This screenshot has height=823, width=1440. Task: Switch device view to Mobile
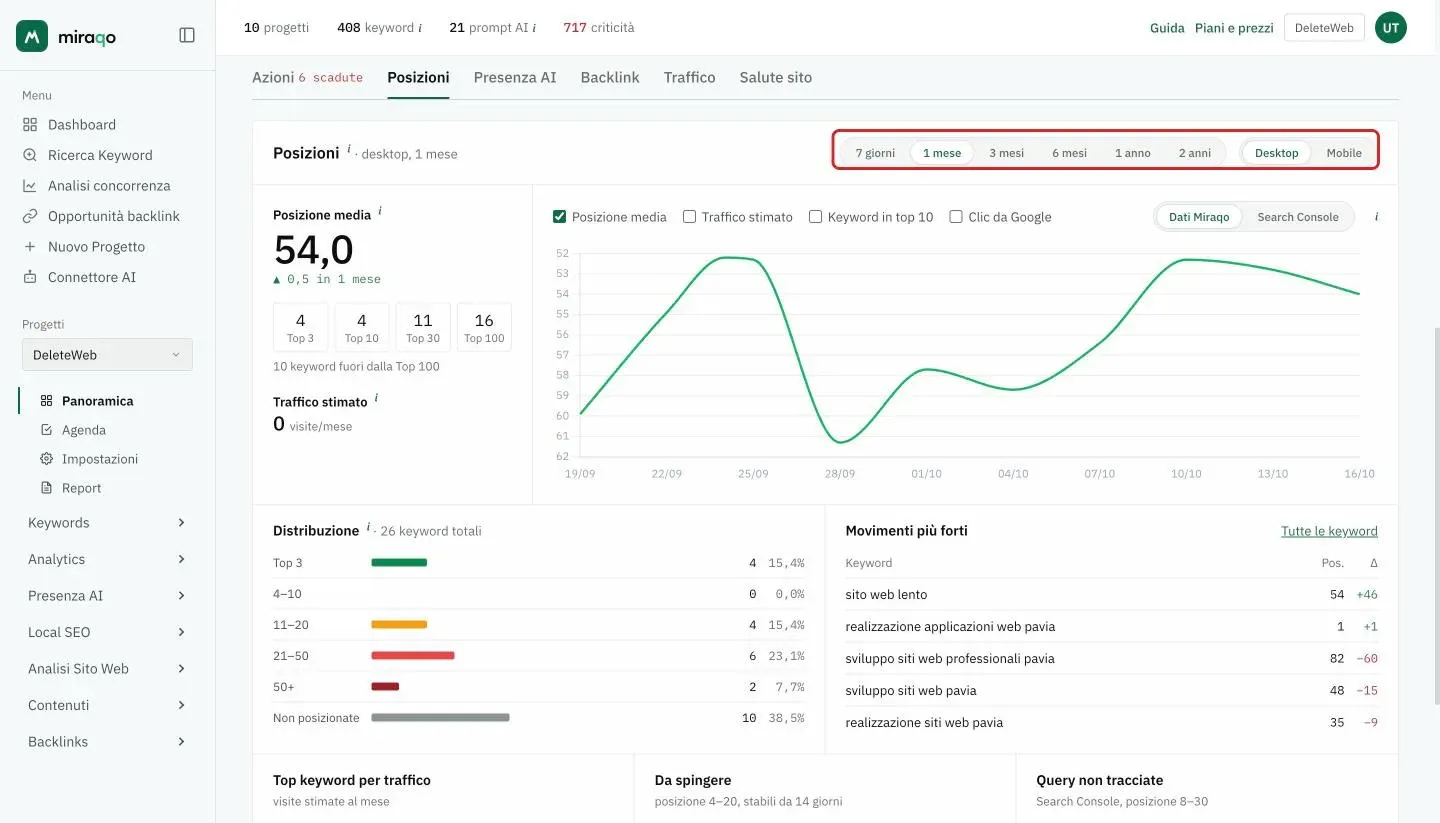tap(1344, 153)
